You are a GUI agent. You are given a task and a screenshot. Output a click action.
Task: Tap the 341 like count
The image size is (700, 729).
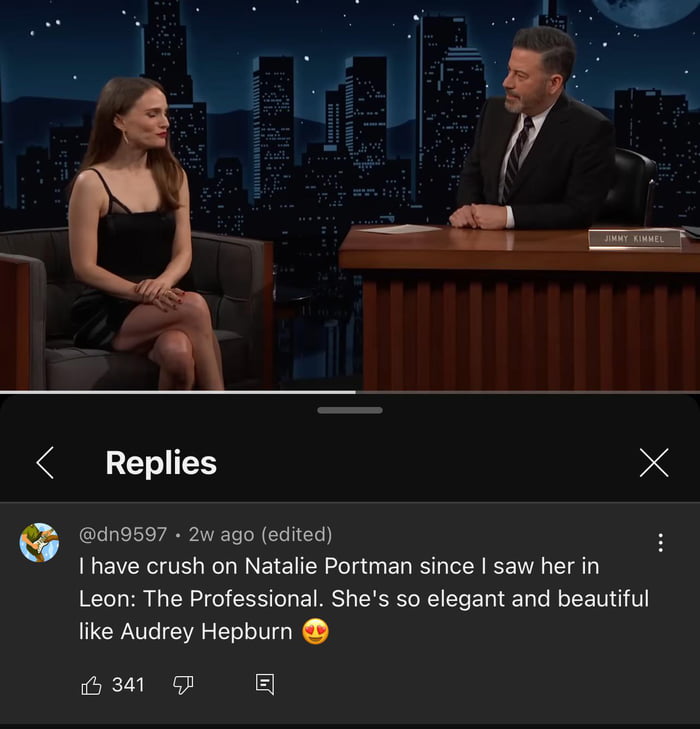(x=128, y=685)
